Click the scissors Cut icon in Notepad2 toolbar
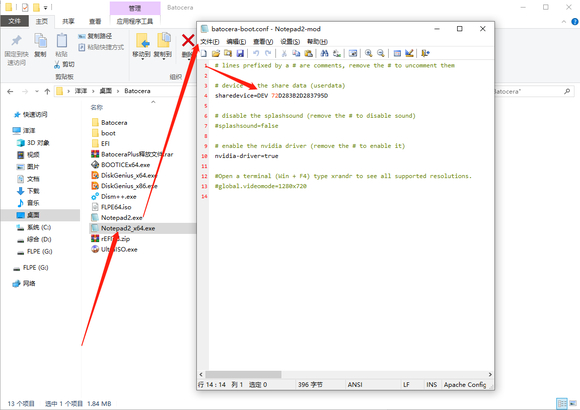 pos(284,54)
